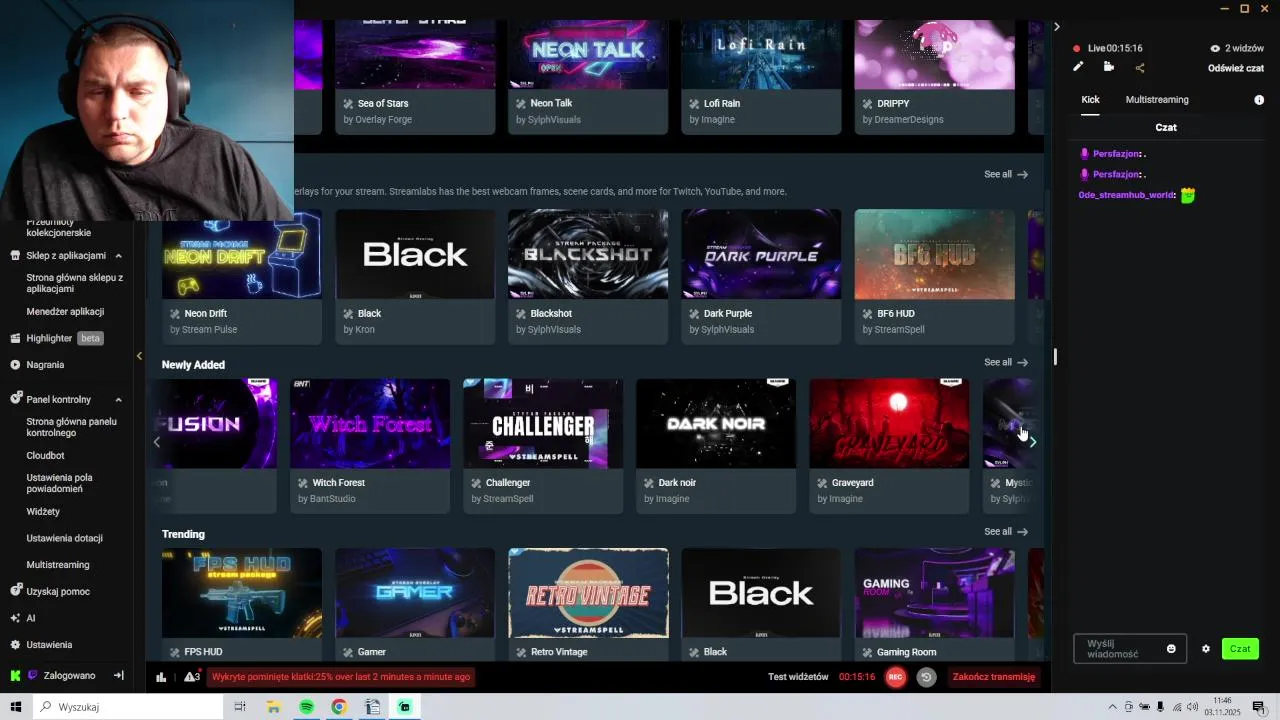
Task: Open the performance stats bar-chart icon
Action: click(161, 677)
